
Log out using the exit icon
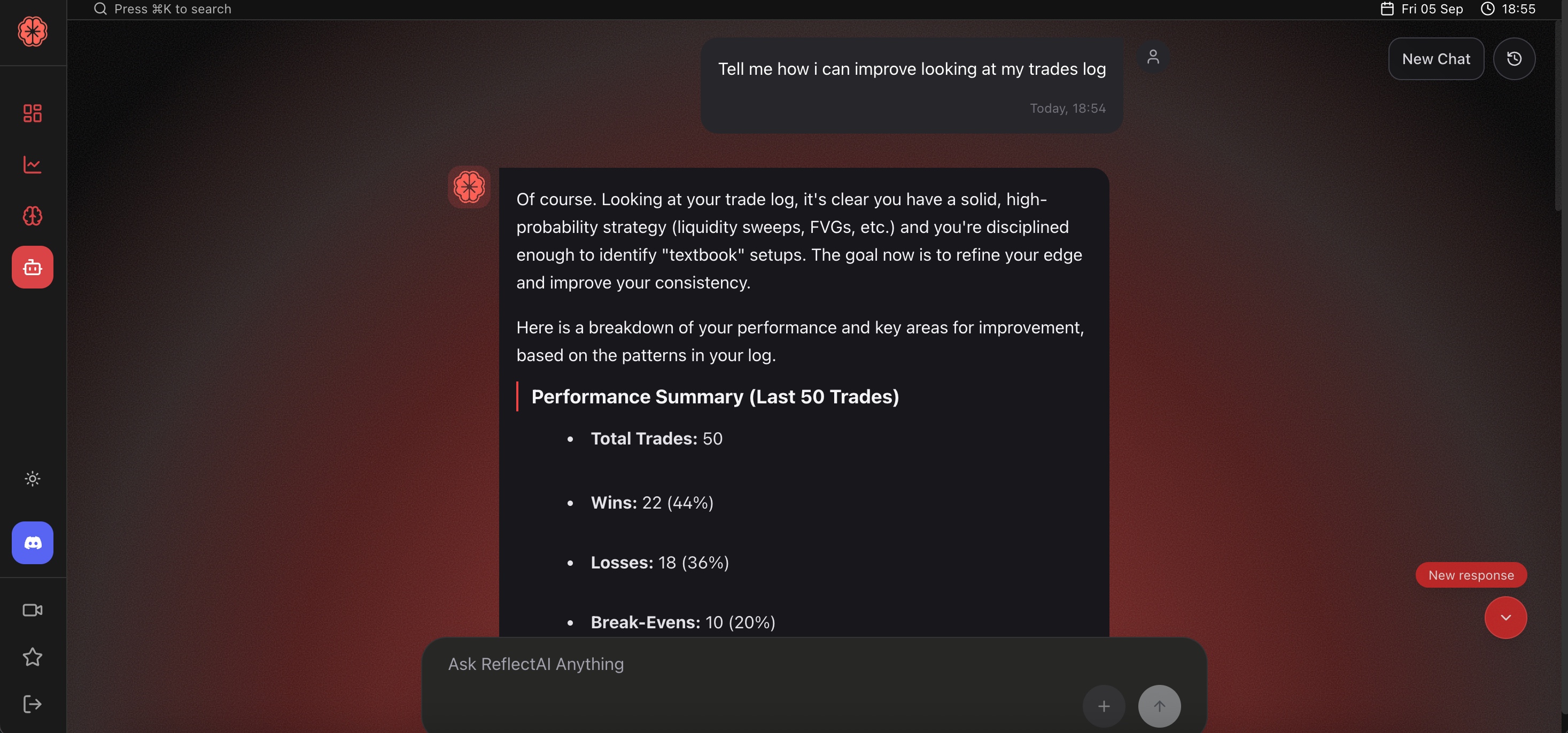click(x=32, y=704)
